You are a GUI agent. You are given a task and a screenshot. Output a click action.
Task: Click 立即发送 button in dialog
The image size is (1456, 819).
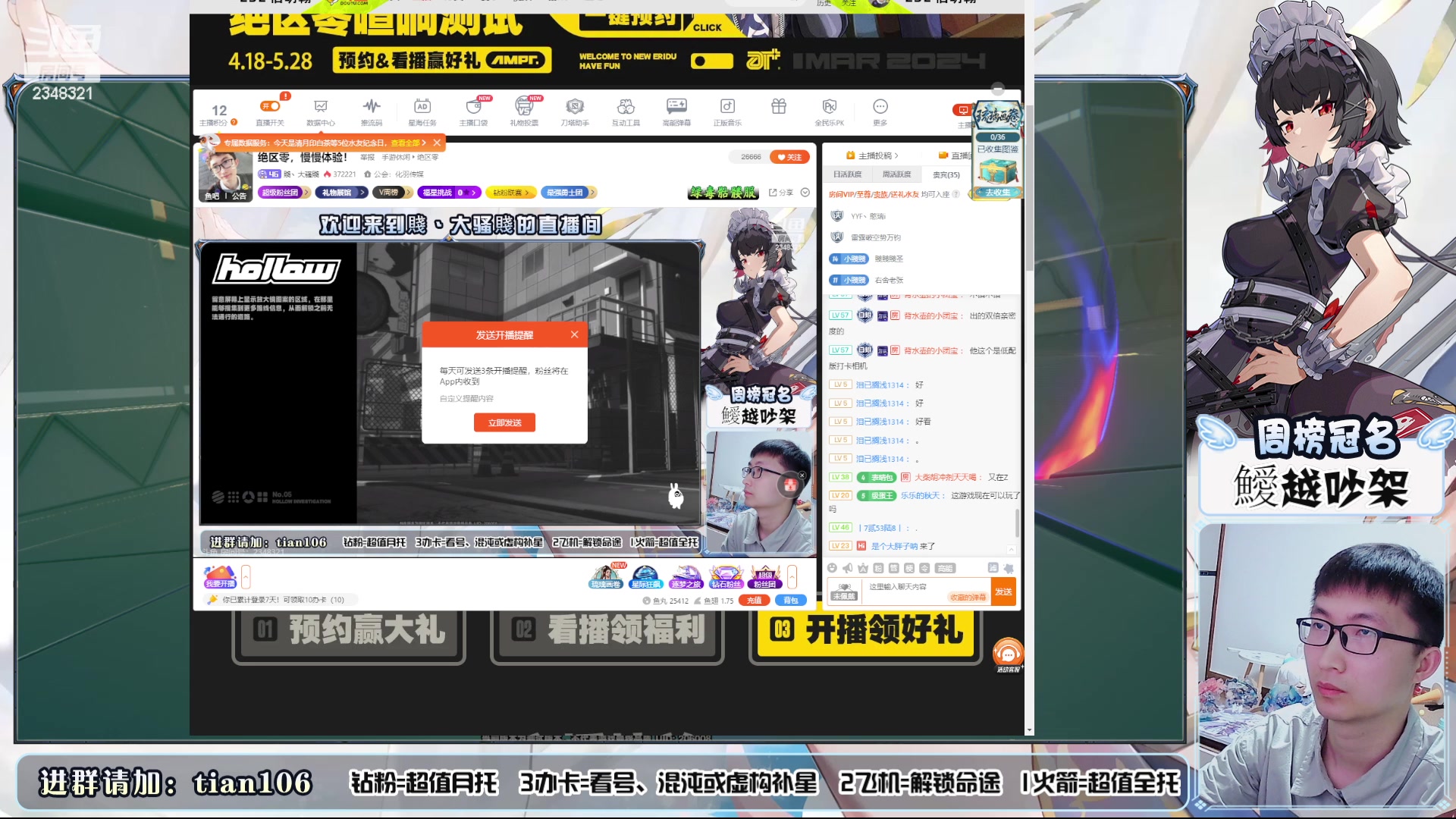(504, 422)
